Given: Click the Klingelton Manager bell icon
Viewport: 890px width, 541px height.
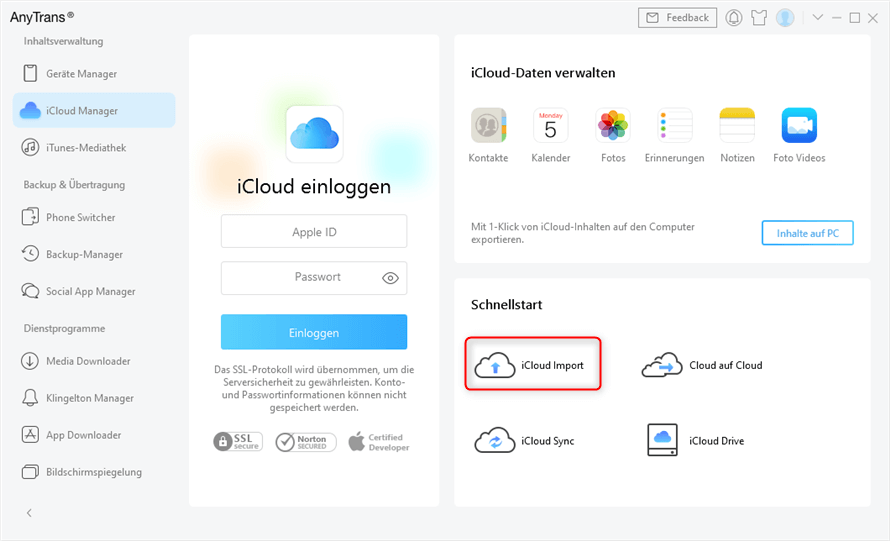Looking at the screenshot, I should click(x=30, y=398).
